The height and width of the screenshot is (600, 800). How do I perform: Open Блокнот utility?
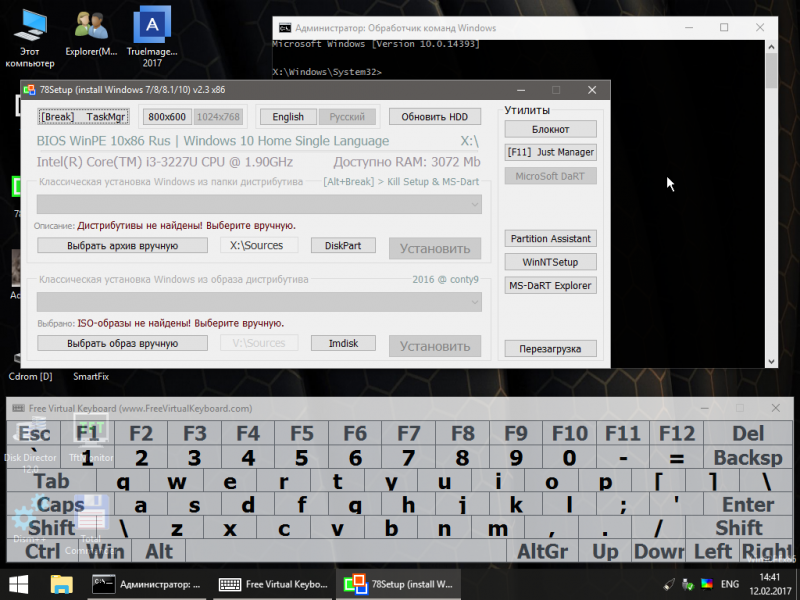pos(551,129)
